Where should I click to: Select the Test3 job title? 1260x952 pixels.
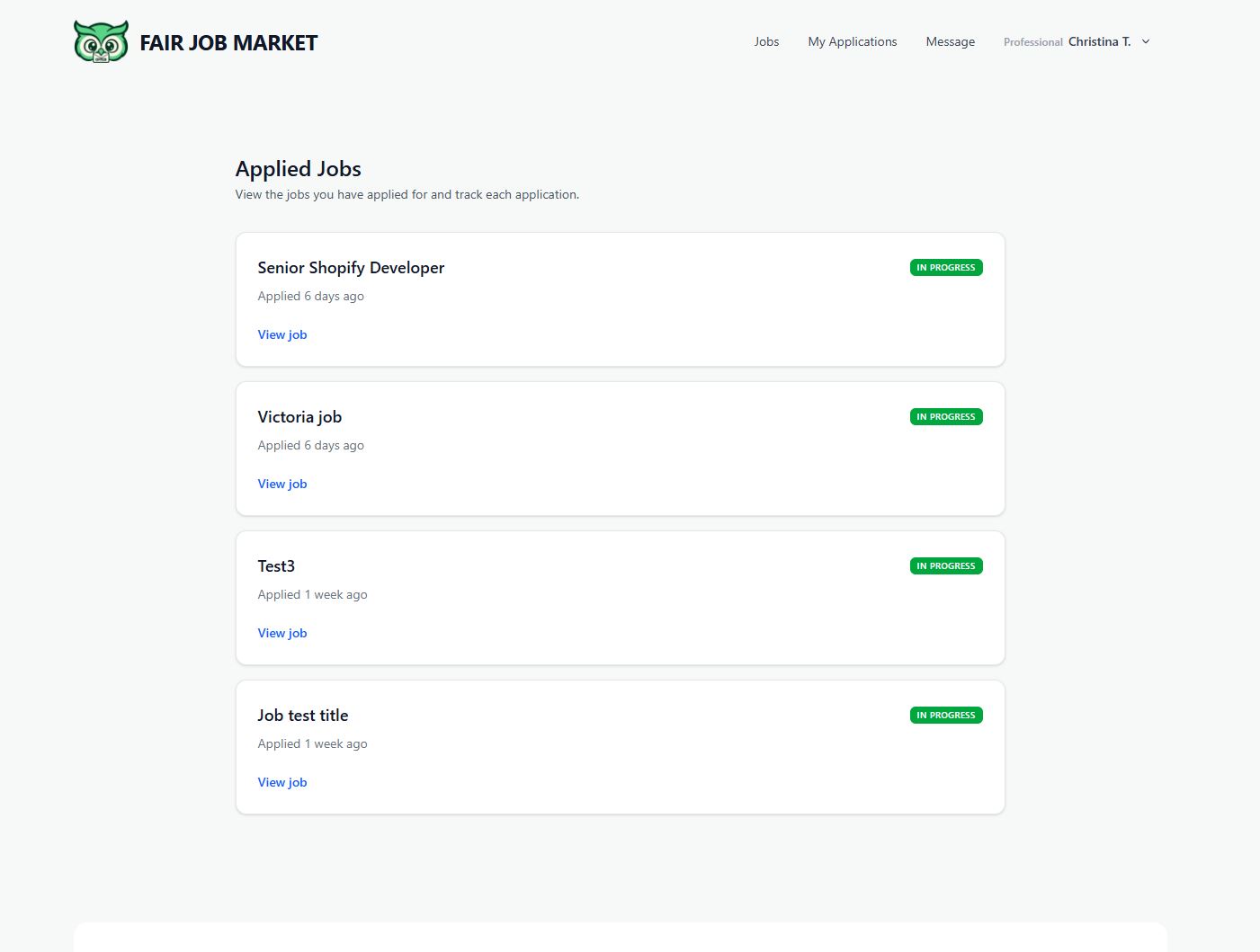click(x=276, y=566)
